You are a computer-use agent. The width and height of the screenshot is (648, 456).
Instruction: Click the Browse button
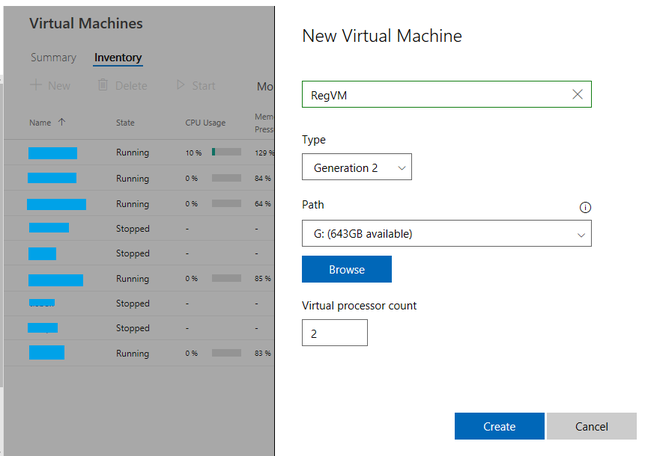click(347, 269)
